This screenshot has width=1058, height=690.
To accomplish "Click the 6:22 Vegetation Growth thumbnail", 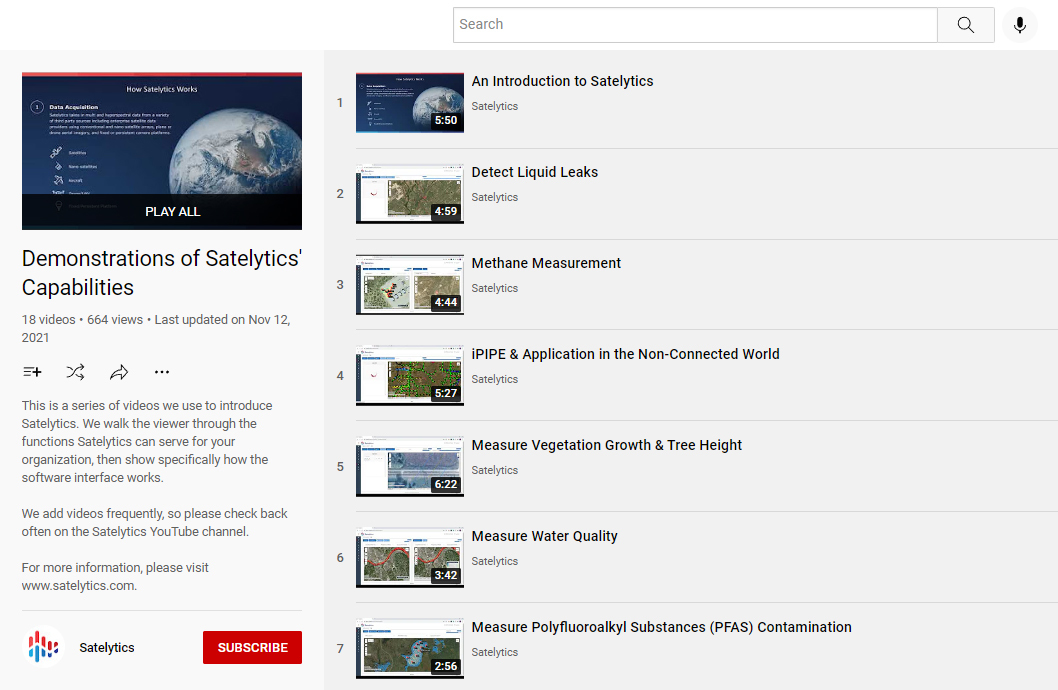I will pos(410,467).
